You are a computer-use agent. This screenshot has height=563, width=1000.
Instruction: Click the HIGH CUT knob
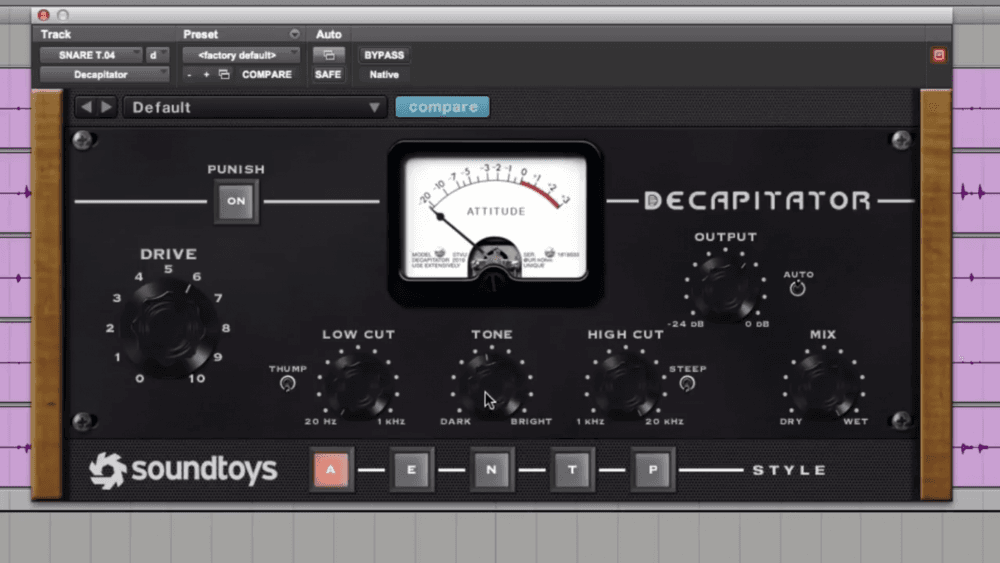(625, 385)
